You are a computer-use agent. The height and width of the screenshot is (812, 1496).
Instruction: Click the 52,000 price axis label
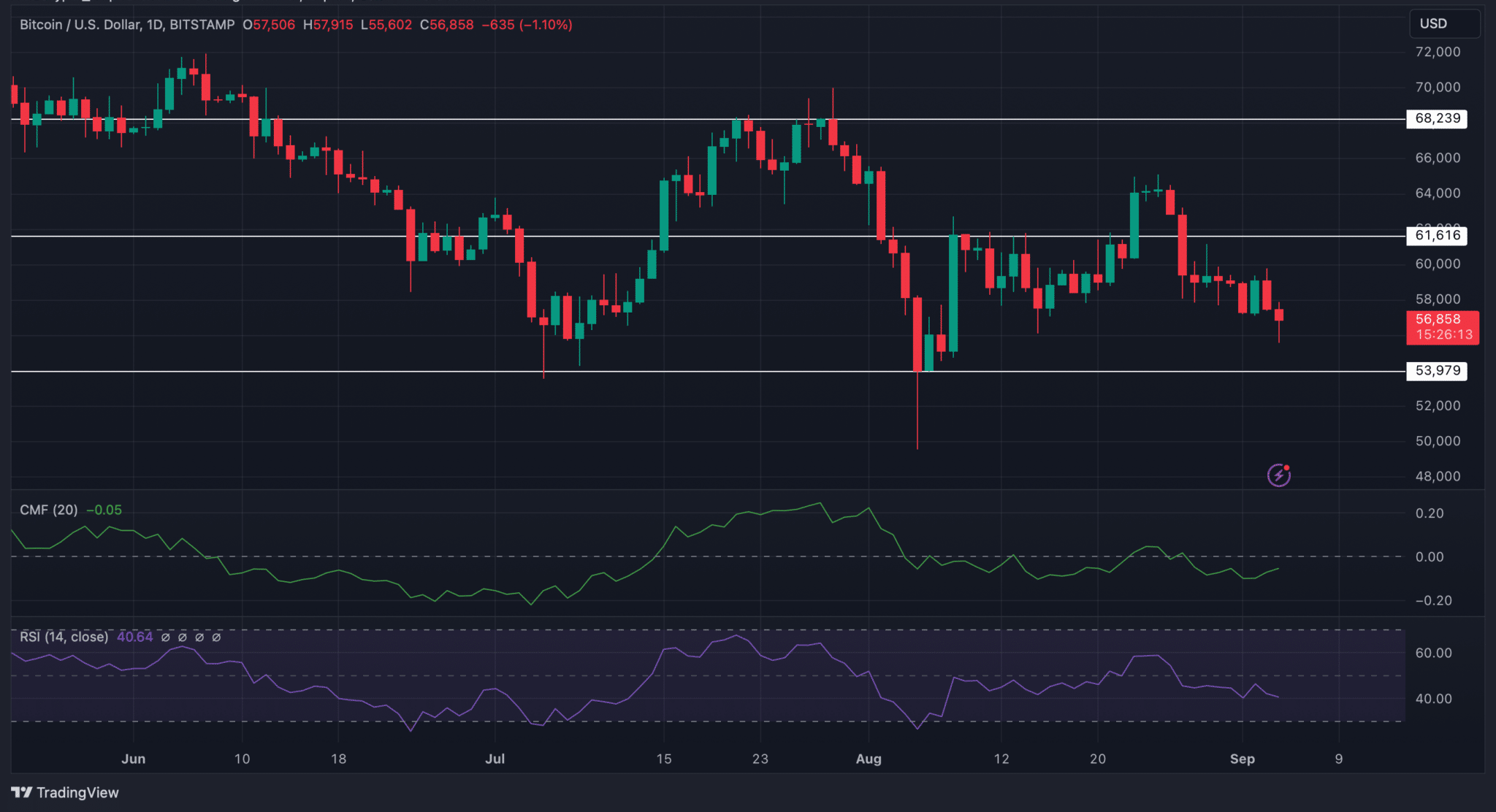pos(1438,405)
